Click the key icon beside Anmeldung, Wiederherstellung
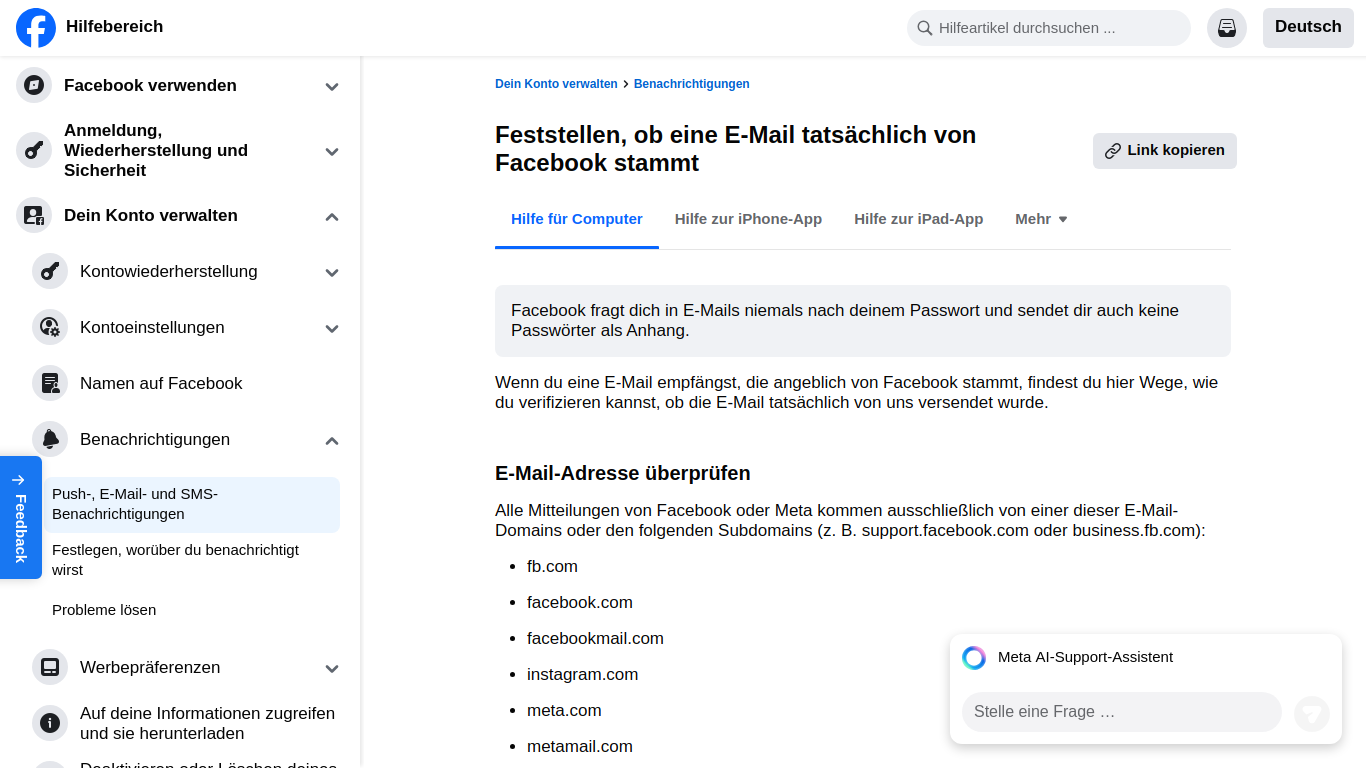This screenshot has width=1366, height=768. (34, 151)
